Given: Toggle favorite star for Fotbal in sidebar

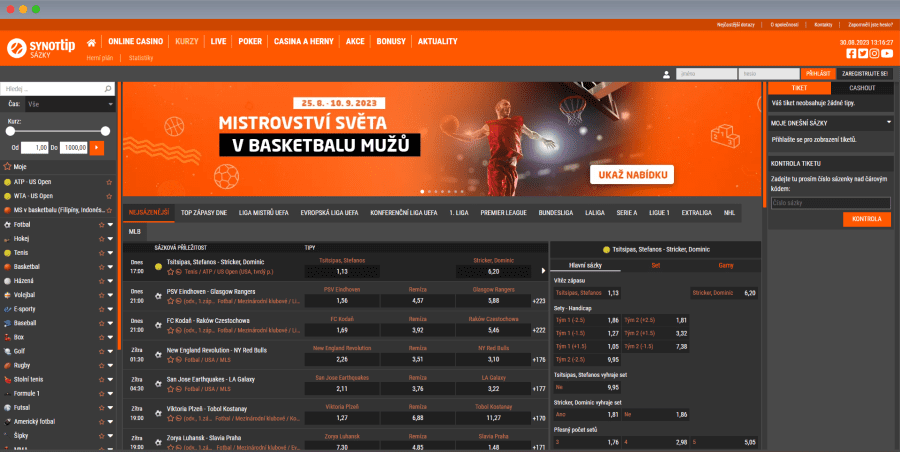Looking at the screenshot, I should click(101, 225).
